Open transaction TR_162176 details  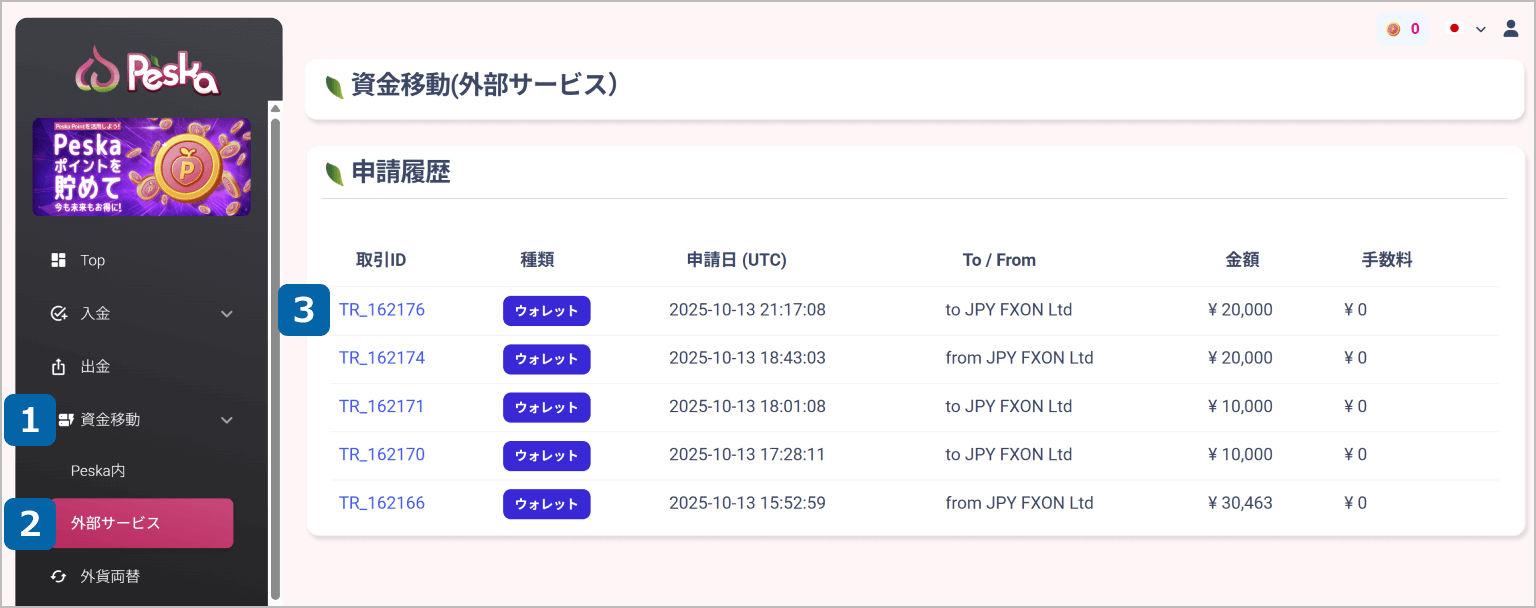(382, 310)
